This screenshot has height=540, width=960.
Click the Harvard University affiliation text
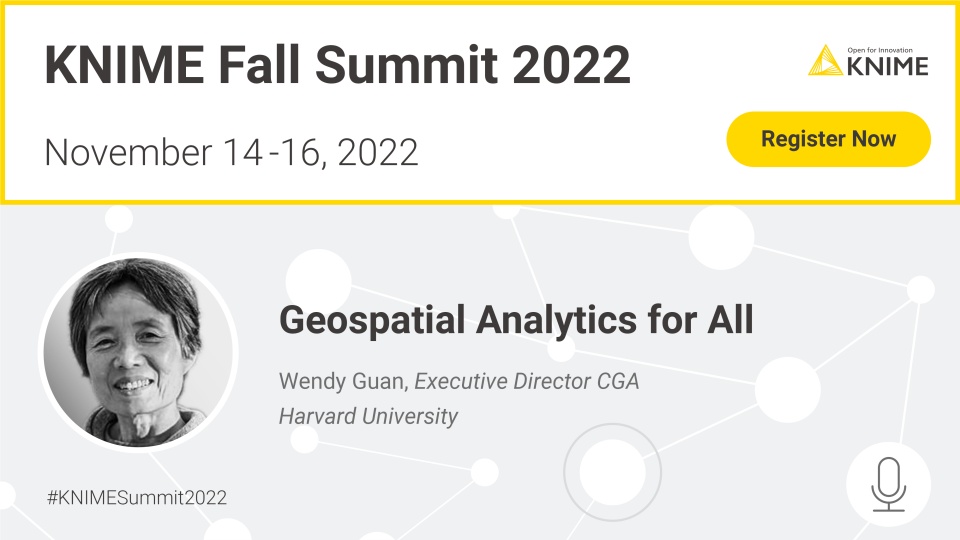pos(368,416)
